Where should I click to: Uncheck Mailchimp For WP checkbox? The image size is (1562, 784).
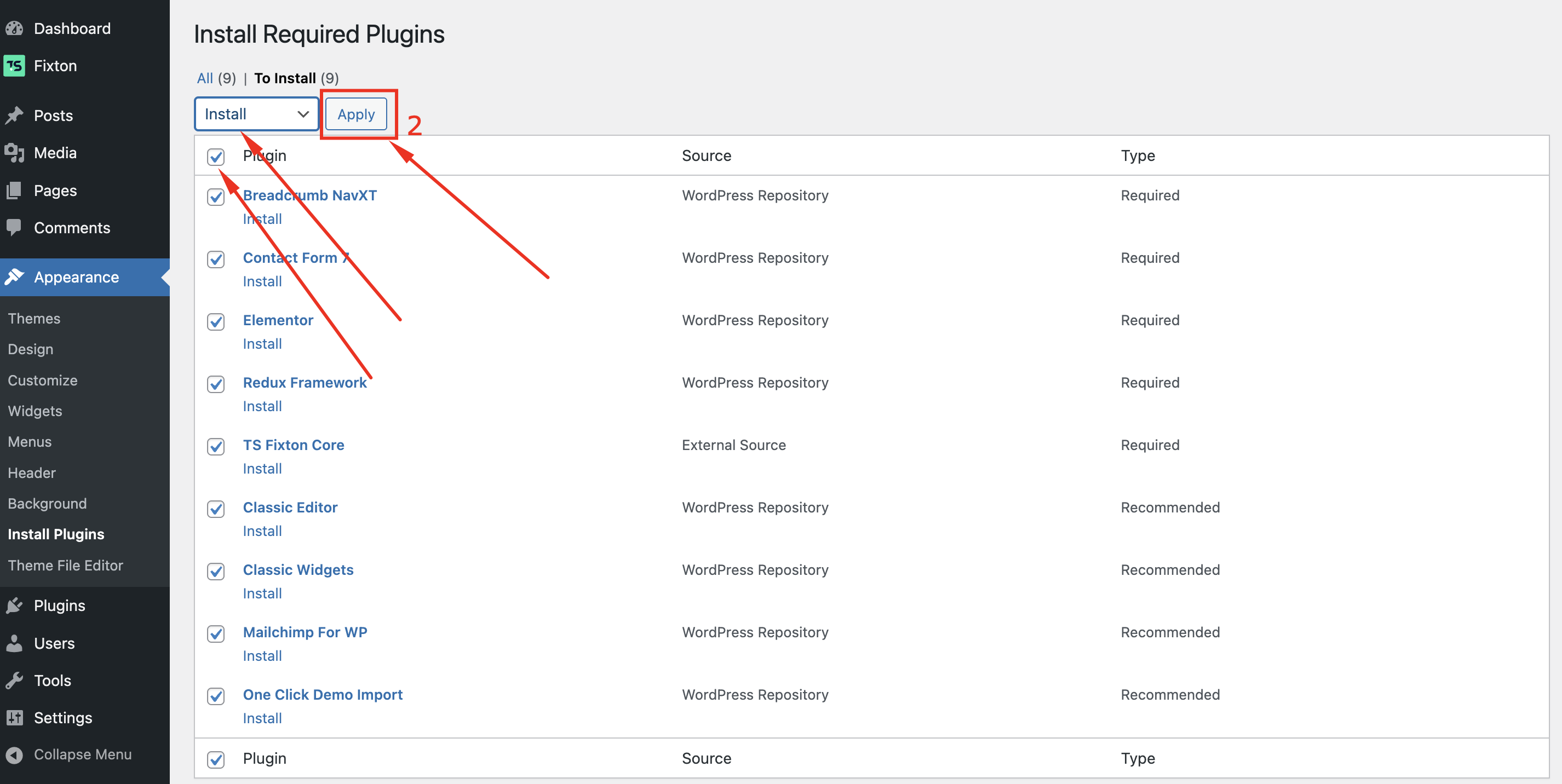(216, 633)
